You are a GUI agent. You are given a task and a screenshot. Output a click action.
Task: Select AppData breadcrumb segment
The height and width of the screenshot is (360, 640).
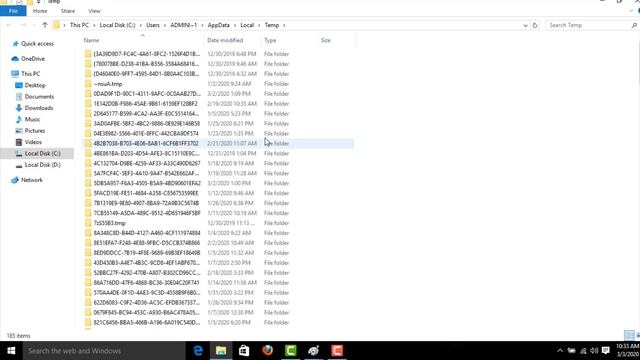pyautogui.click(x=219, y=25)
